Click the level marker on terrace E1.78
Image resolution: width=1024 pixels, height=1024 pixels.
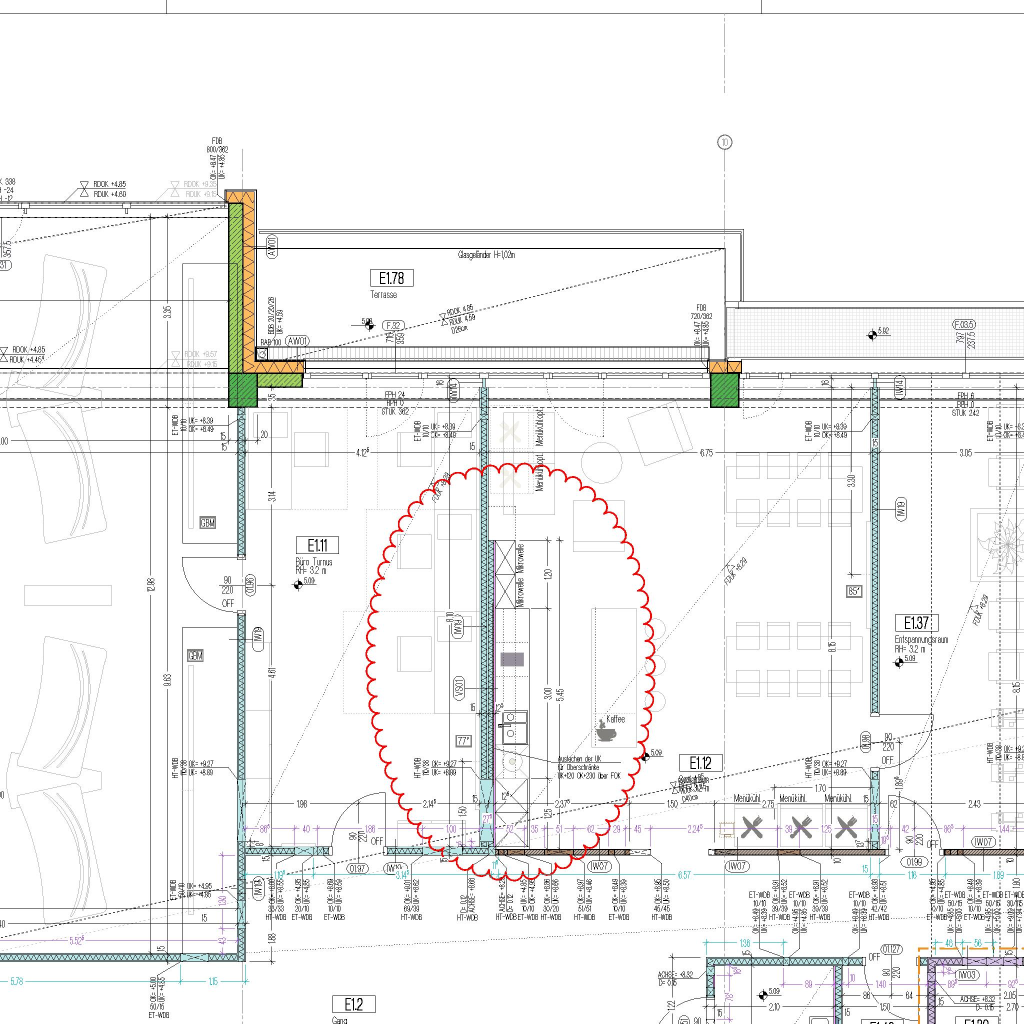tap(369, 325)
